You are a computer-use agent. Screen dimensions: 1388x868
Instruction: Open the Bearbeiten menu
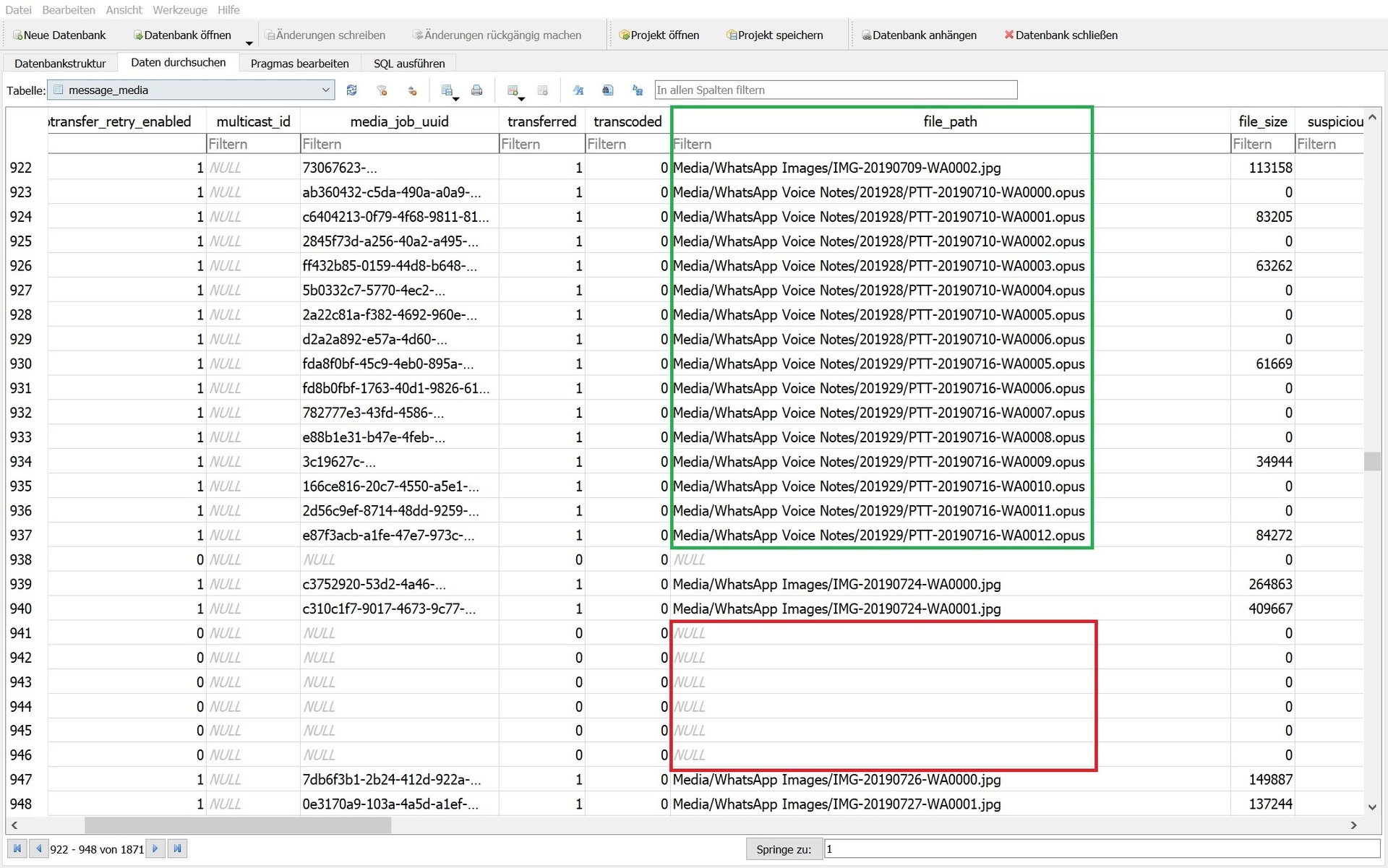(69, 9)
